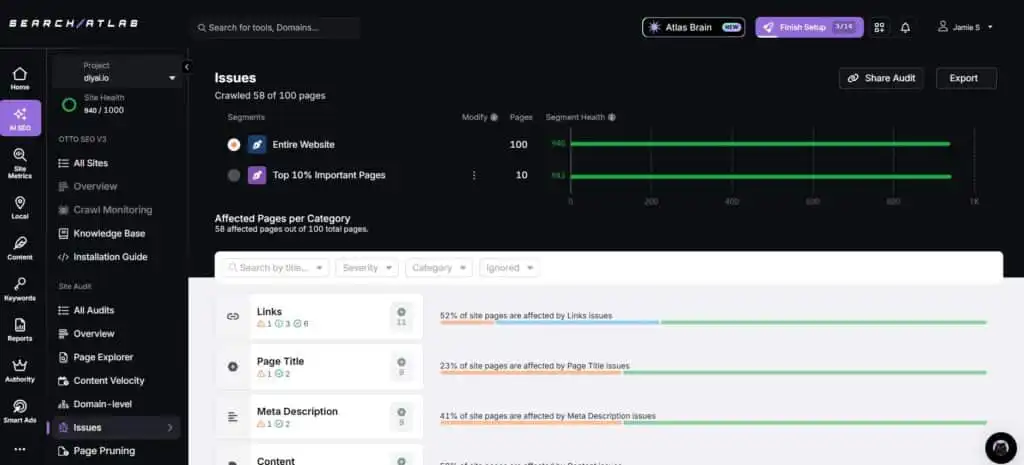Image resolution: width=1024 pixels, height=465 pixels.
Task: Click the Finish Setup button
Action: 809,27
